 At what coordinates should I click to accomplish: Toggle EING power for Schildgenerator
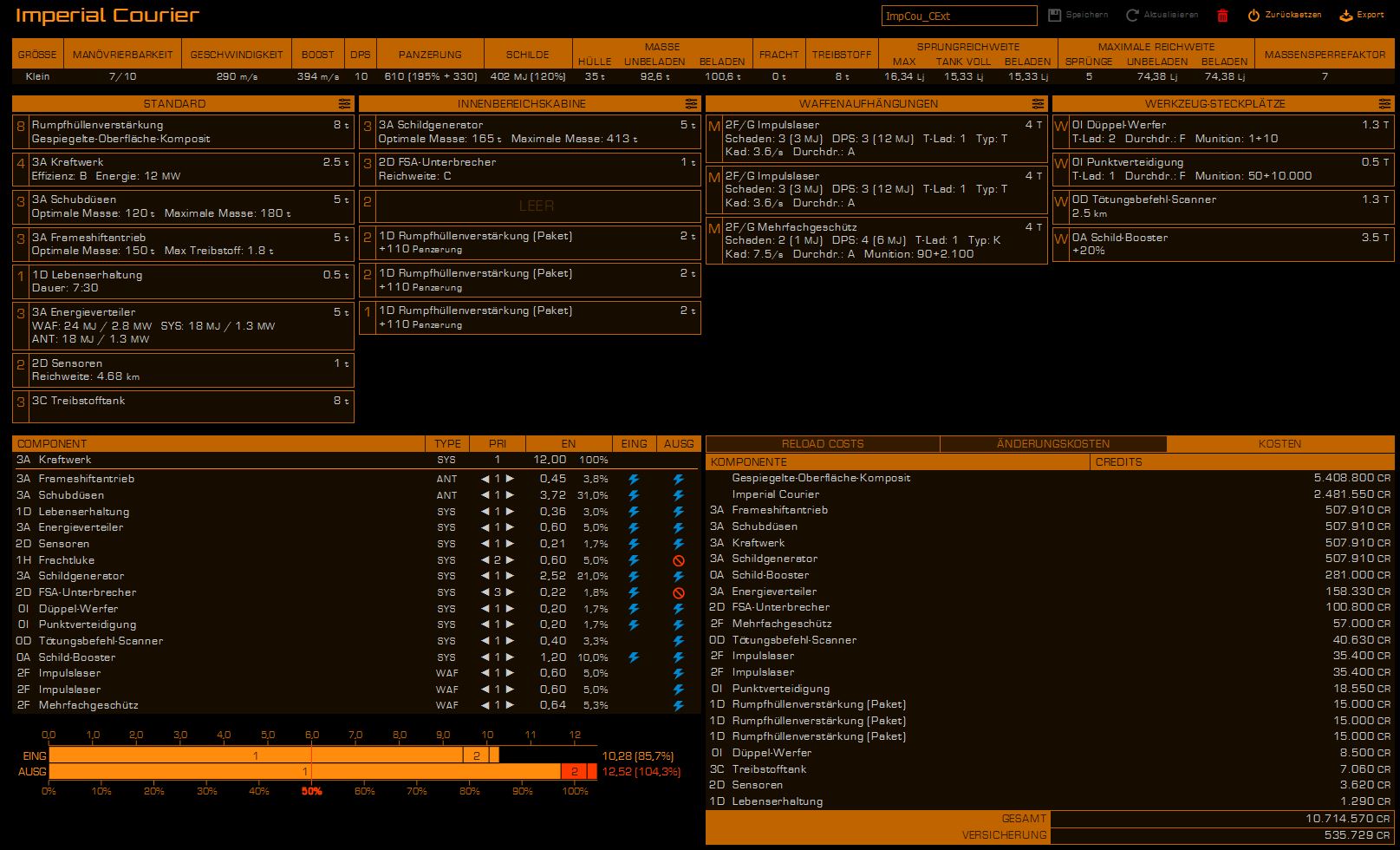[x=634, y=576]
